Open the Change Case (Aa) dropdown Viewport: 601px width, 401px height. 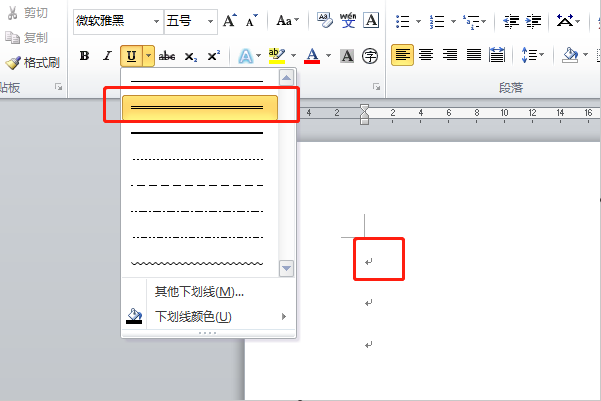287,20
